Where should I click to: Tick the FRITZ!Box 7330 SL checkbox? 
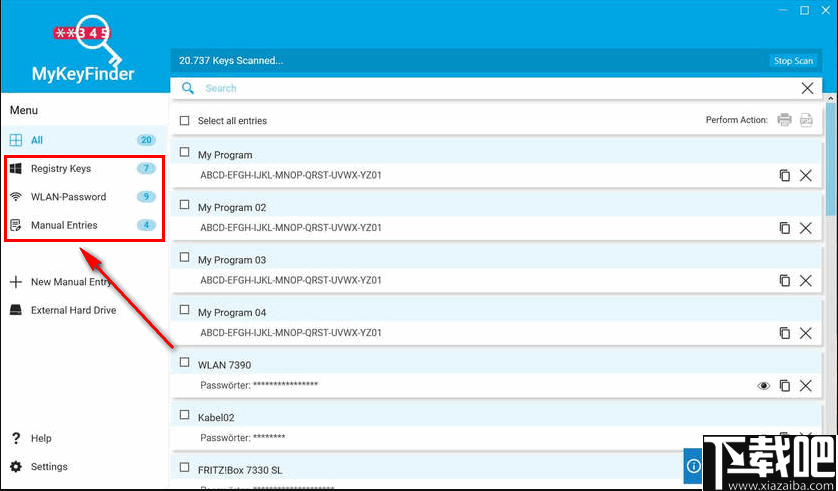pyautogui.click(x=184, y=467)
